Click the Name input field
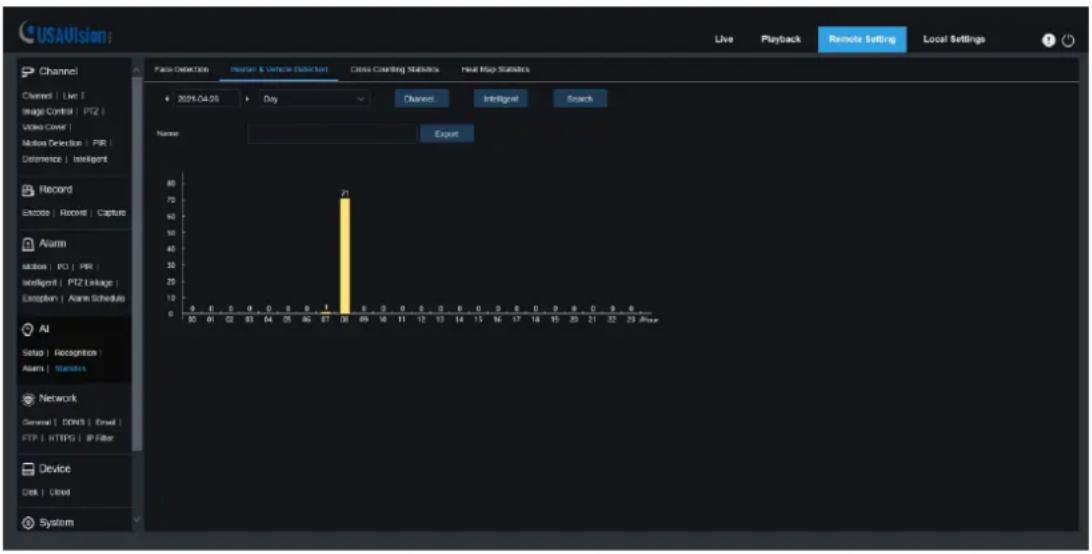This screenshot has width=1092, height=554. (332, 134)
